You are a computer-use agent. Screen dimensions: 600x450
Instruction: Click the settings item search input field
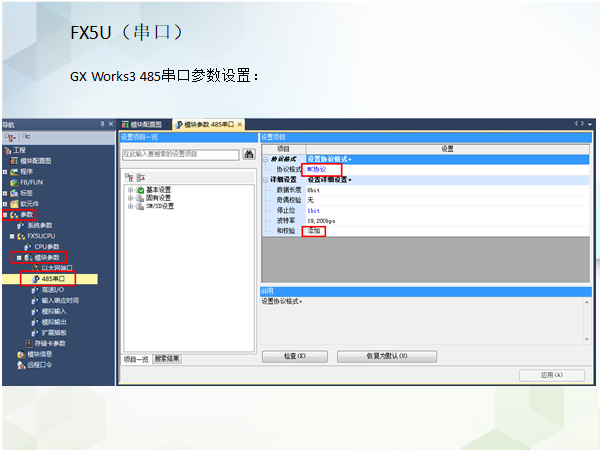tap(181, 155)
